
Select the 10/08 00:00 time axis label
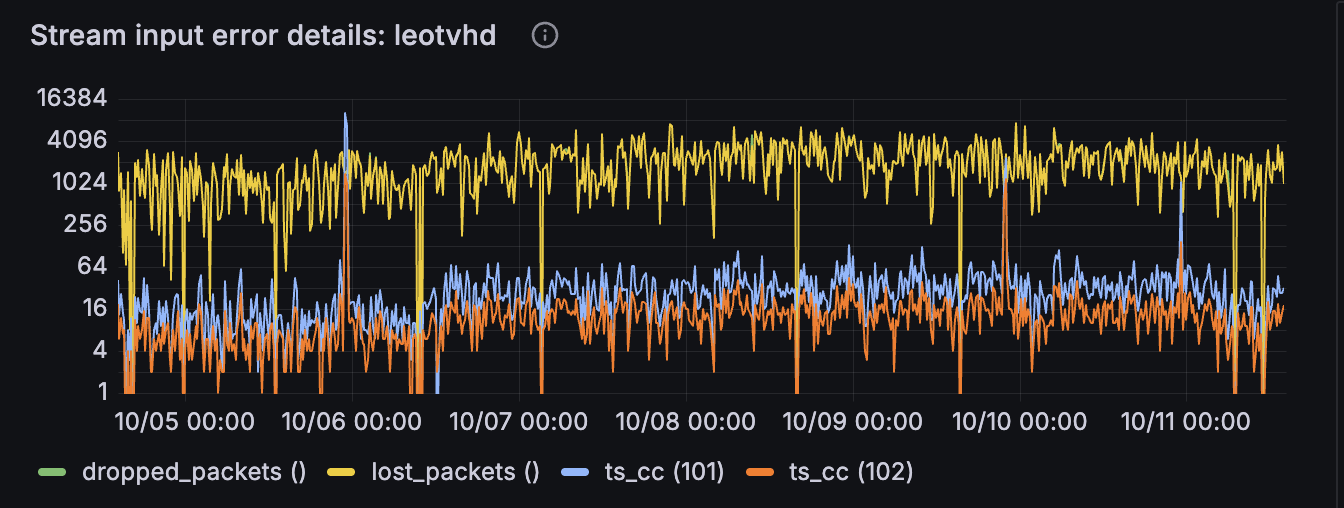(685, 421)
